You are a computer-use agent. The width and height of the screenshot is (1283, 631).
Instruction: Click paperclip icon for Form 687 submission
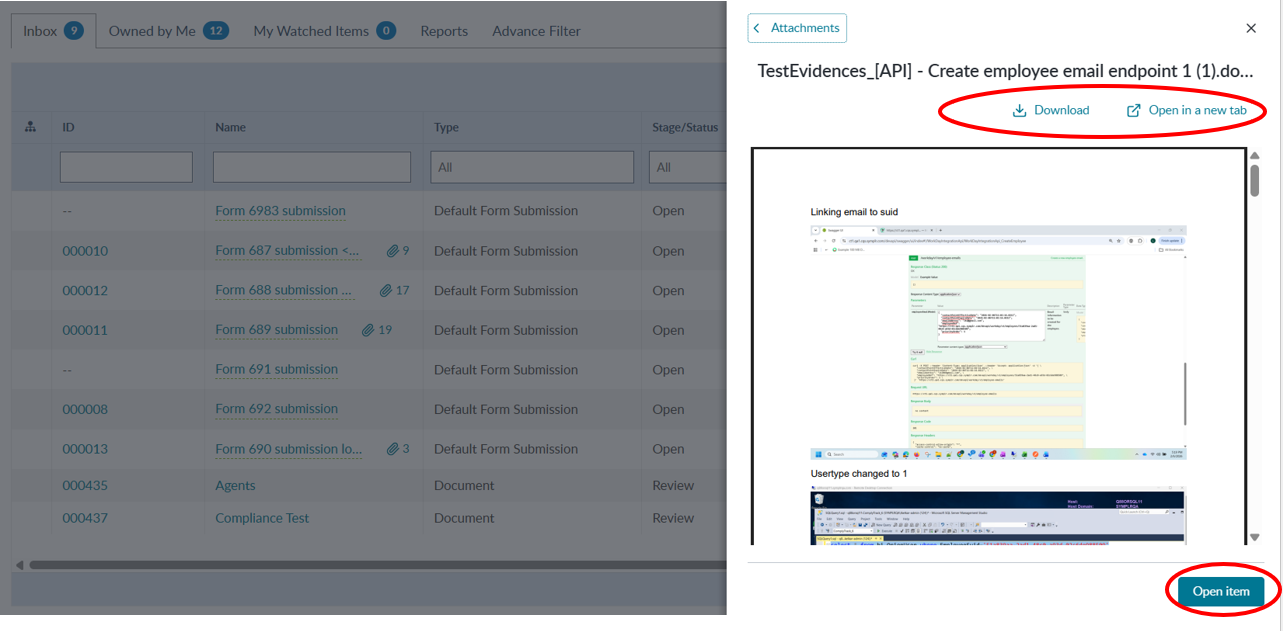click(392, 251)
